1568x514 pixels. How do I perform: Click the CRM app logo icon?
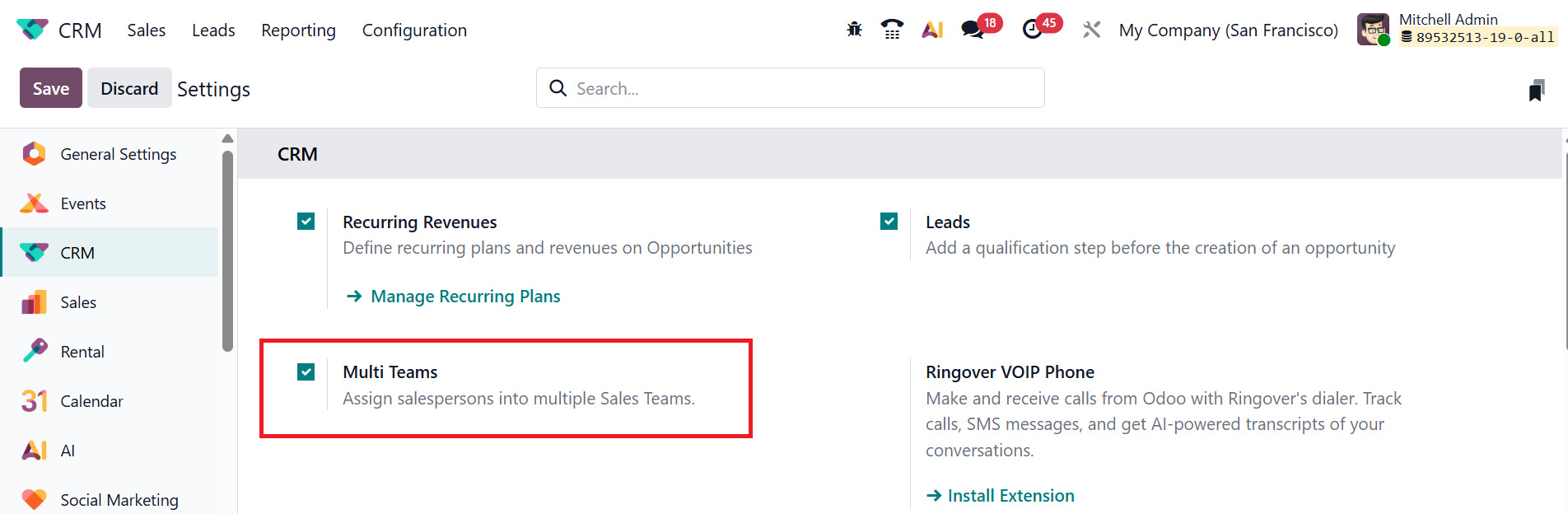[32, 30]
